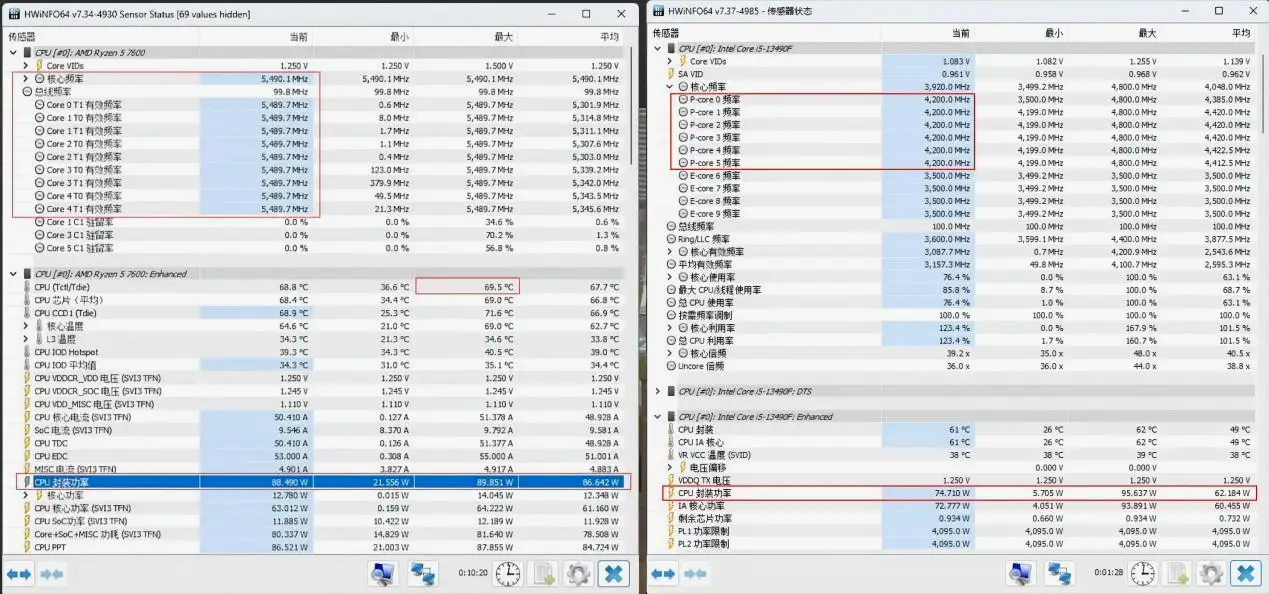Click the 平均 column header in the Intel window
1269x594 pixels.
coord(1240,33)
